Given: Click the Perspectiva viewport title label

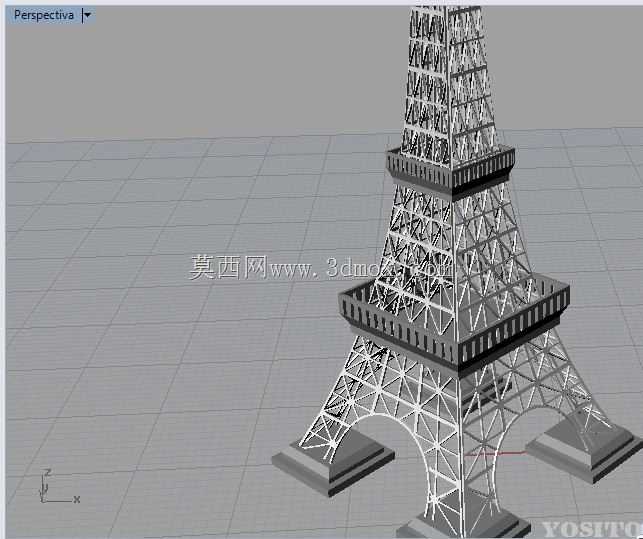Looking at the screenshot, I should [44, 16].
